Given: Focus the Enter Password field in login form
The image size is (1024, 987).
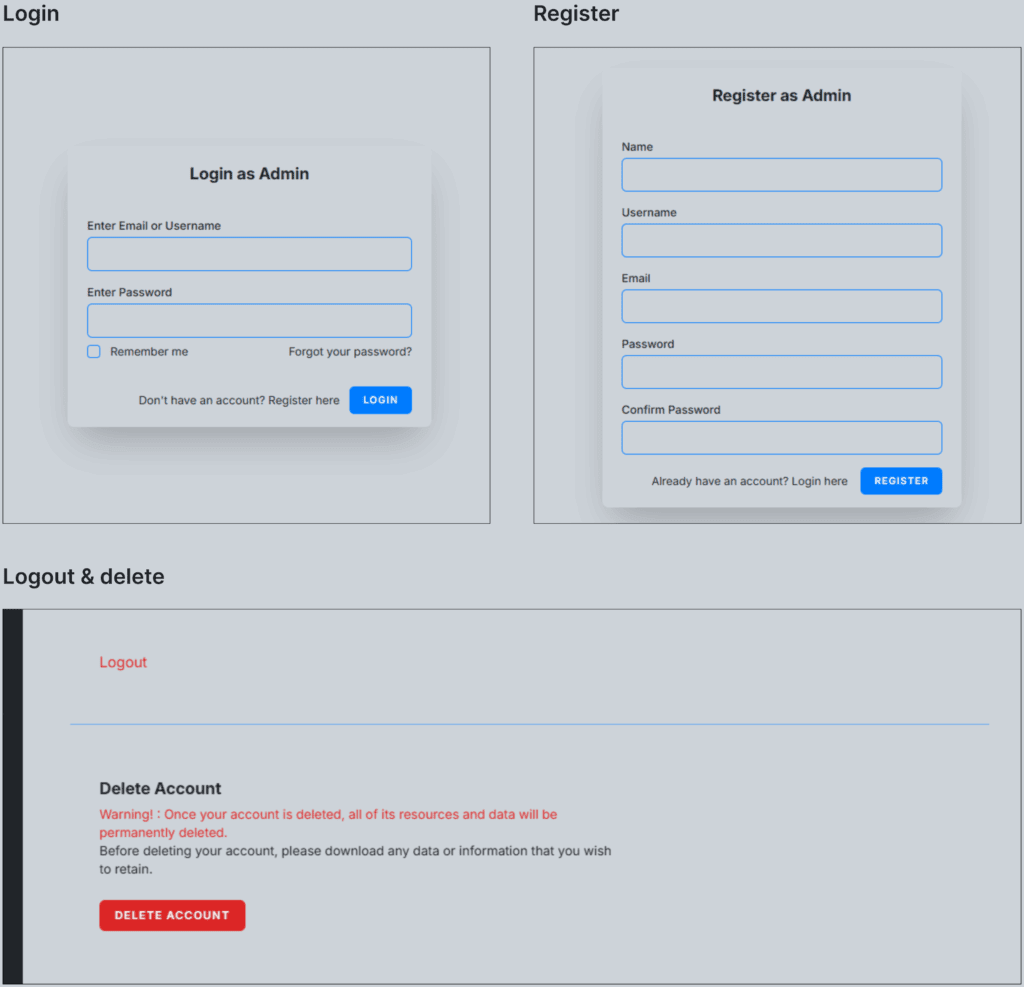Looking at the screenshot, I should point(249,321).
